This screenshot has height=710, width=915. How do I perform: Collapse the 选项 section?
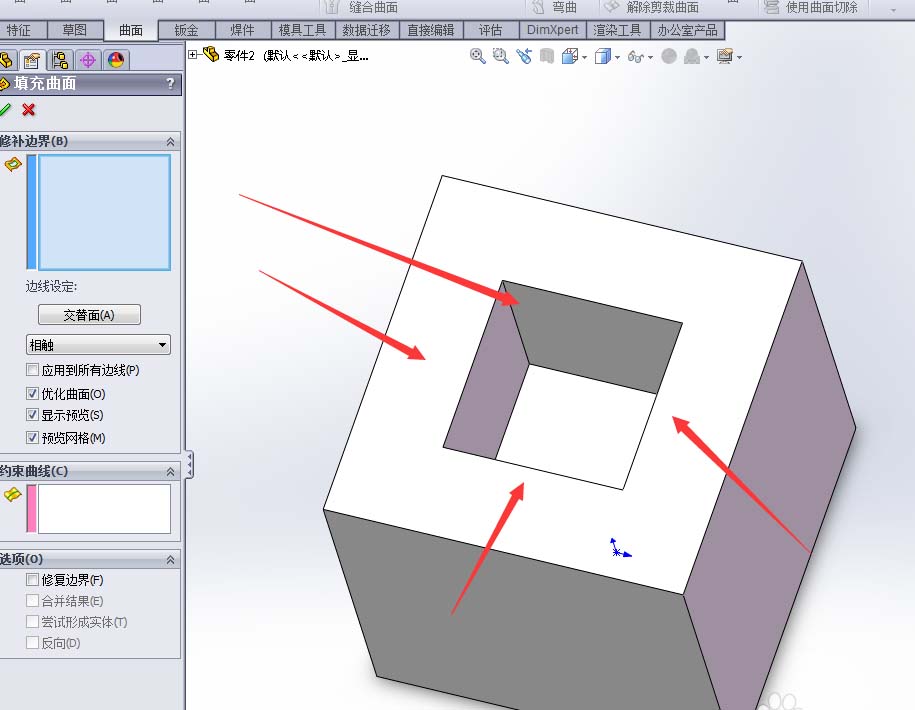(170, 559)
